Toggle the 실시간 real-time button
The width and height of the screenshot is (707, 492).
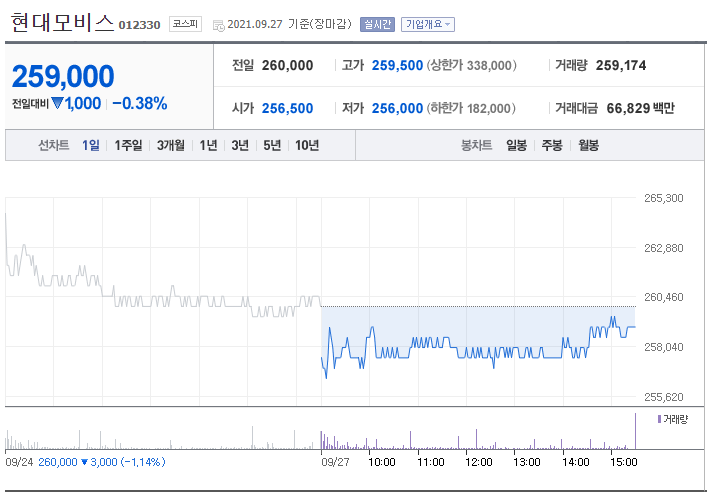pos(377,24)
